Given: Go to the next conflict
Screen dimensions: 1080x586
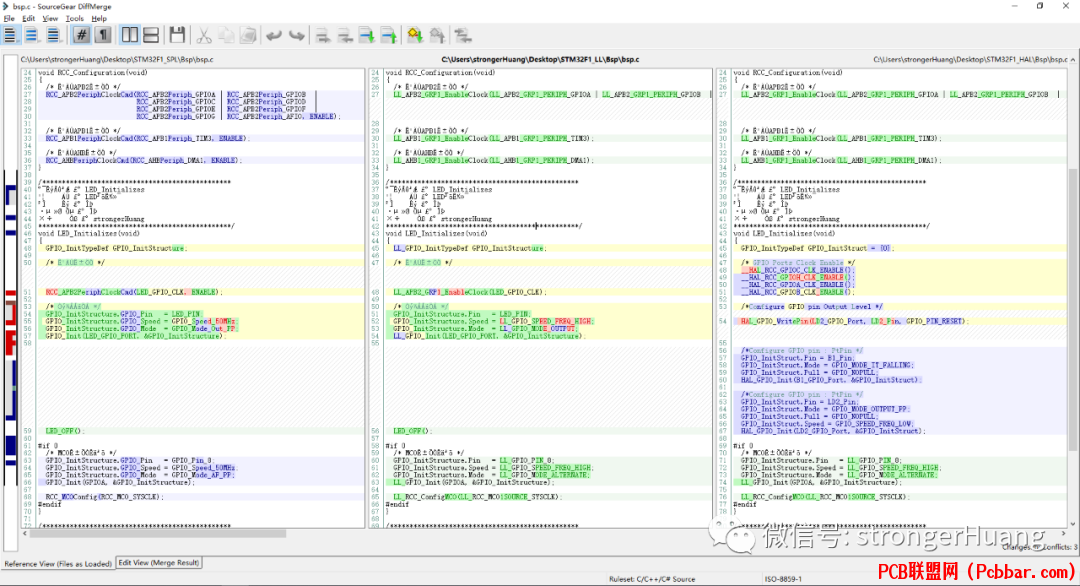Looking at the screenshot, I should click(415, 35).
